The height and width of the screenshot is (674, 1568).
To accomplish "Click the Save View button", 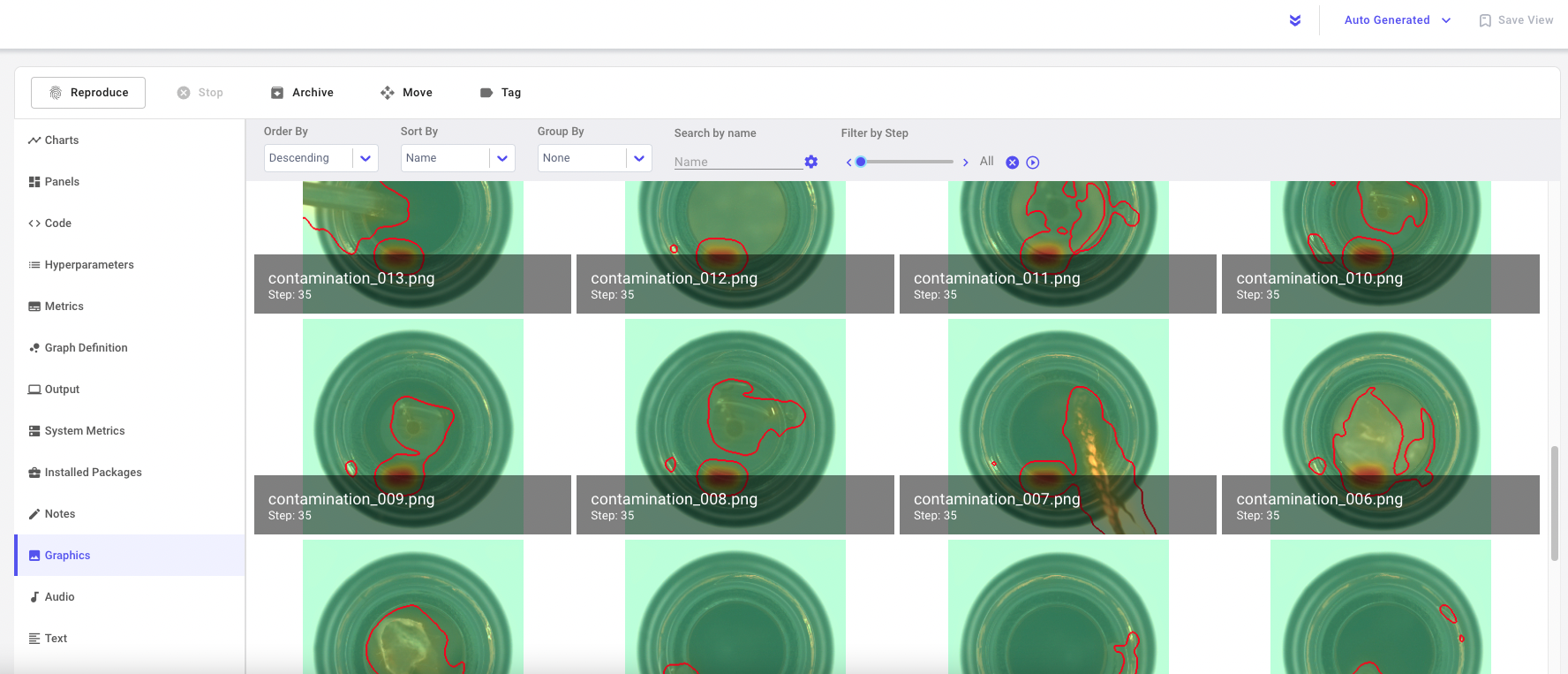I will [1516, 20].
